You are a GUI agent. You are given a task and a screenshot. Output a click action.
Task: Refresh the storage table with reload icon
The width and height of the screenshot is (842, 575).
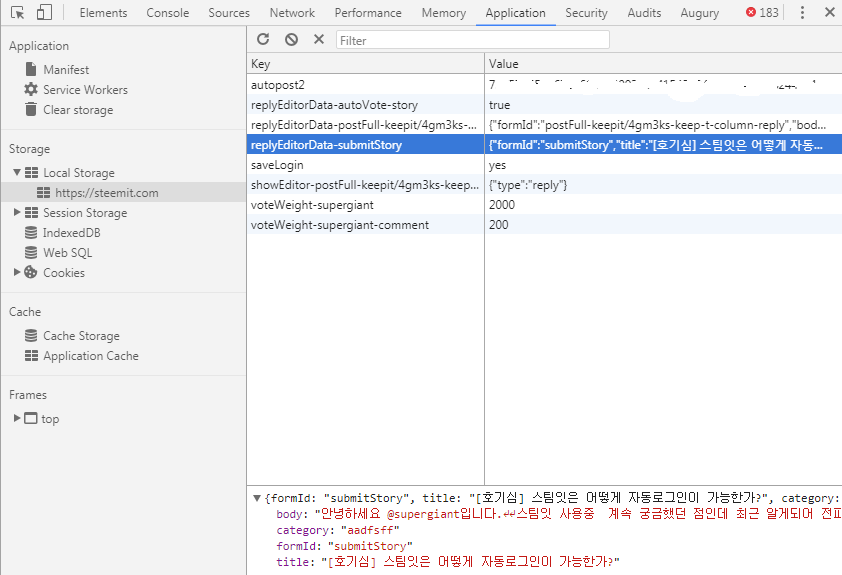coord(263,39)
